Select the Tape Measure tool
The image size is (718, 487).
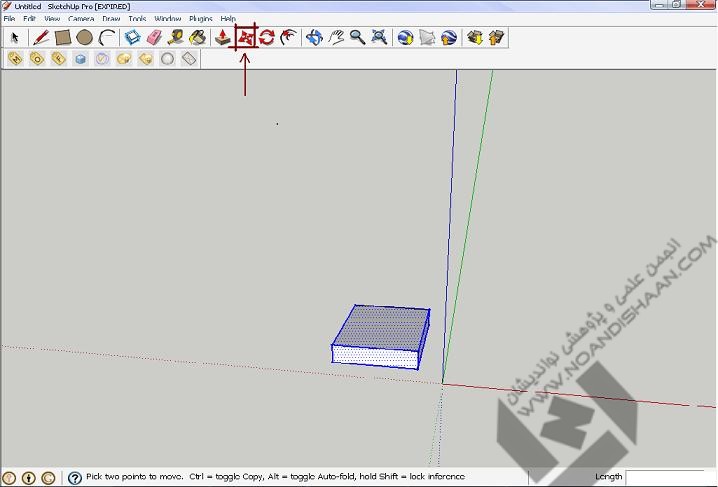tap(176, 38)
